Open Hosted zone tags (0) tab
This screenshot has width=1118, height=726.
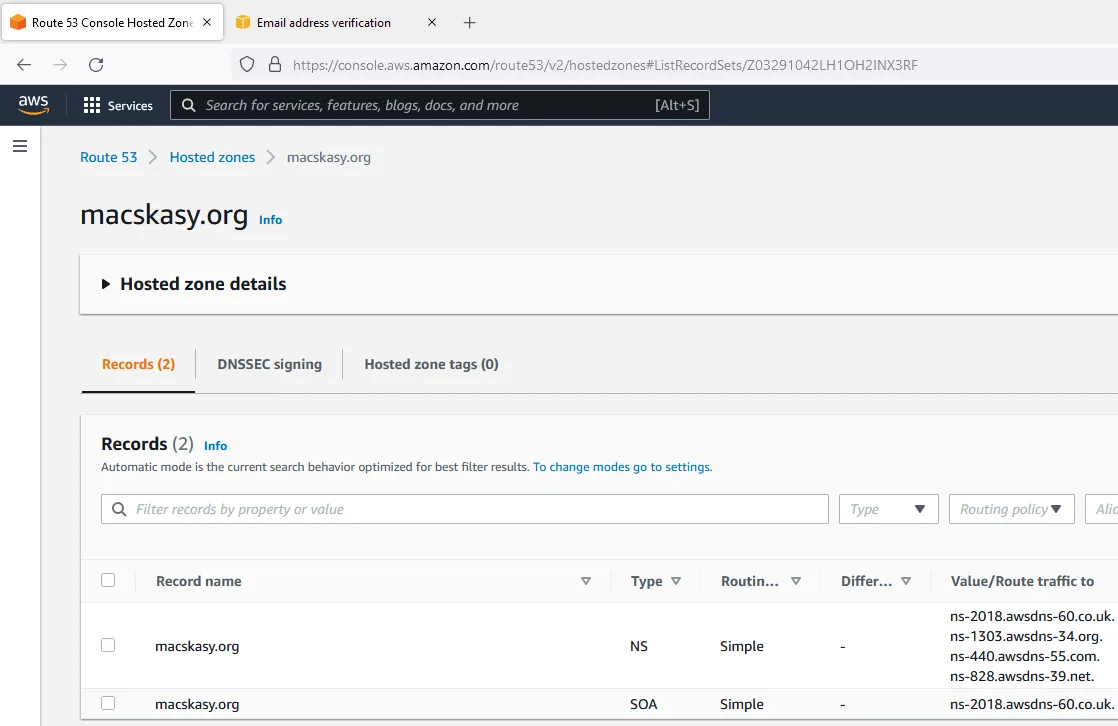[x=431, y=364]
